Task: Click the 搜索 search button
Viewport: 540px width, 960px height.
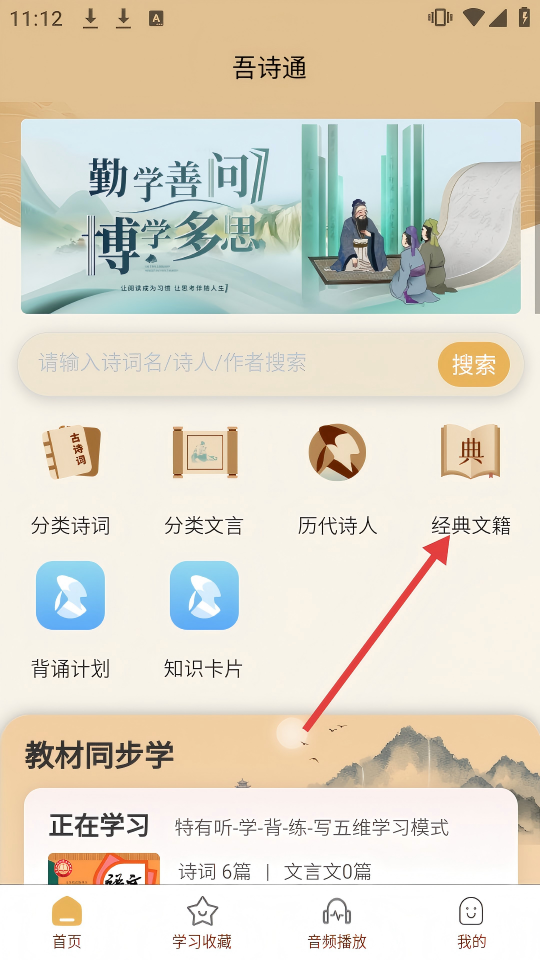Action: point(474,364)
